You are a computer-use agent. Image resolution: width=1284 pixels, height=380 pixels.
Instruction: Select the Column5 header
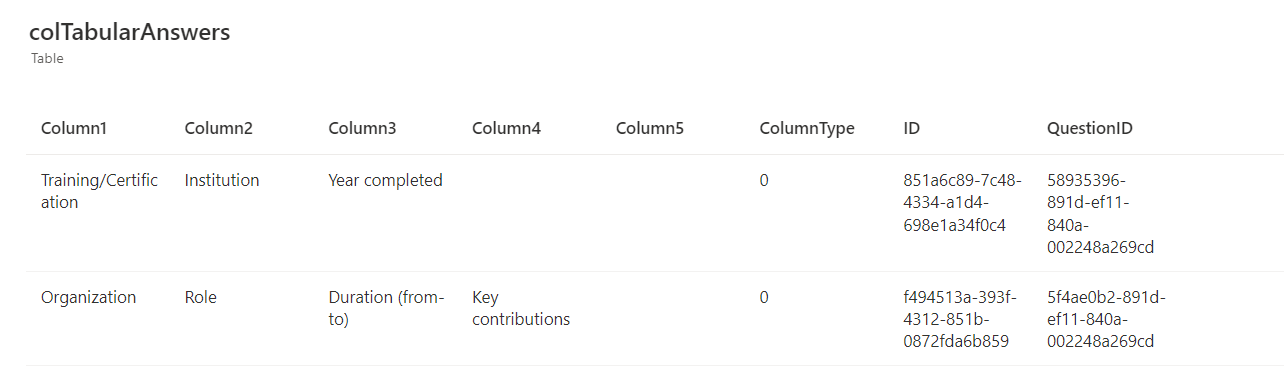650,128
